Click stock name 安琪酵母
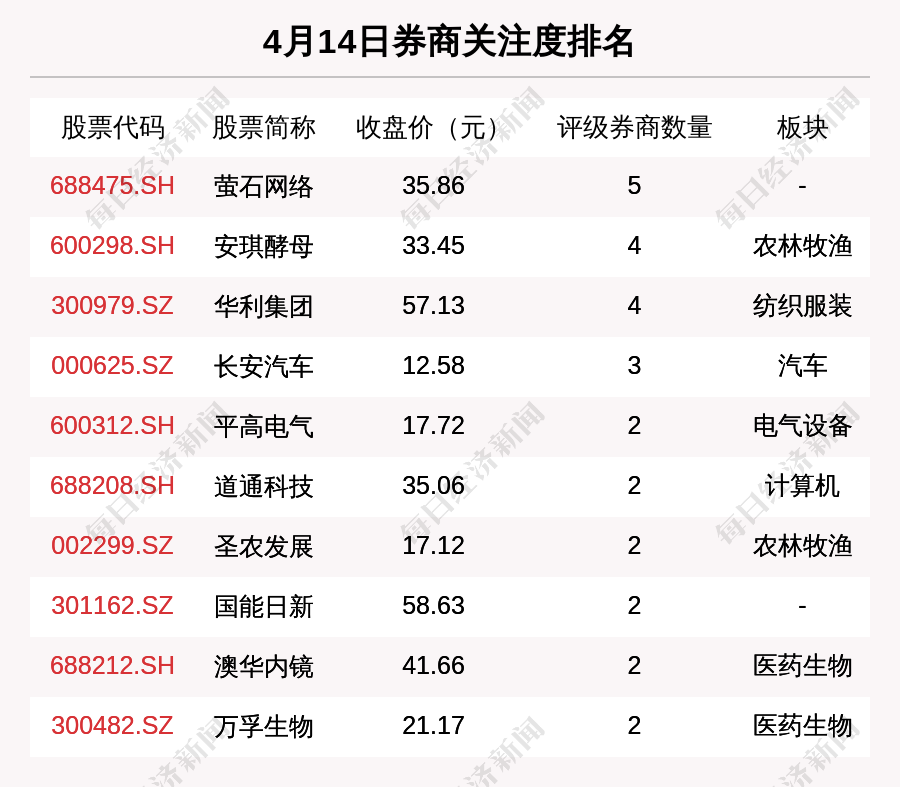The width and height of the screenshot is (900, 787). 263,246
